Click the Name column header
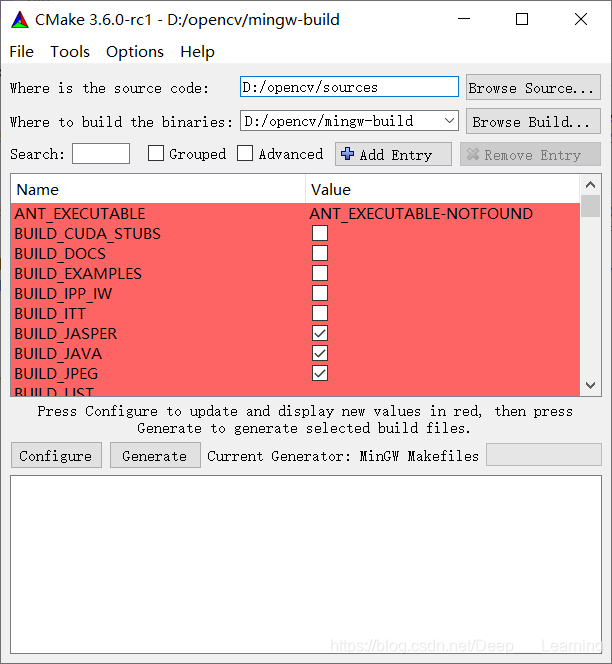Image resolution: width=612 pixels, height=664 pixels. (158, 189)
